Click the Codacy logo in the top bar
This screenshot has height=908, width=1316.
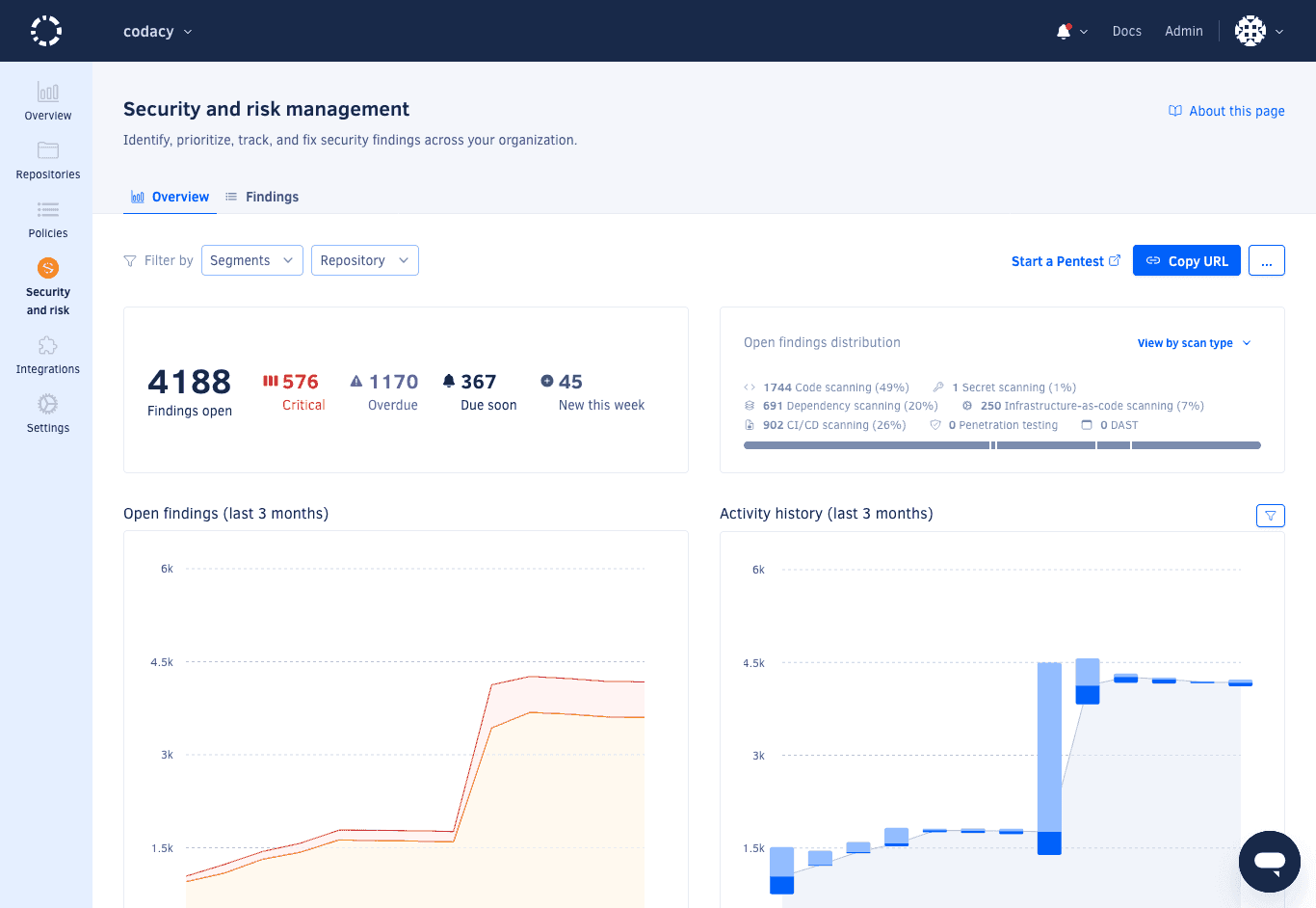[x=45, y=30]
